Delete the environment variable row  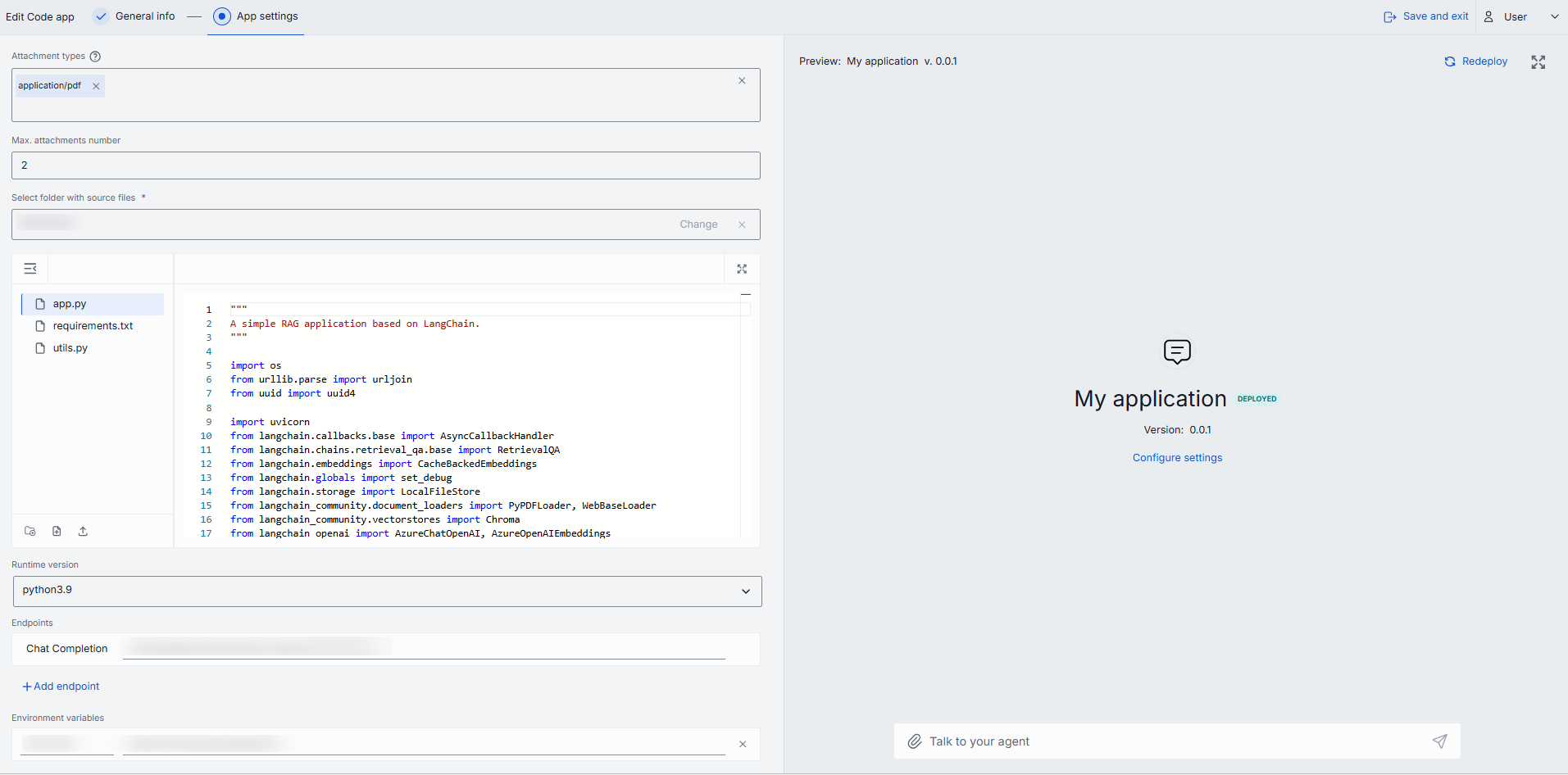click(x=743, y=744)
